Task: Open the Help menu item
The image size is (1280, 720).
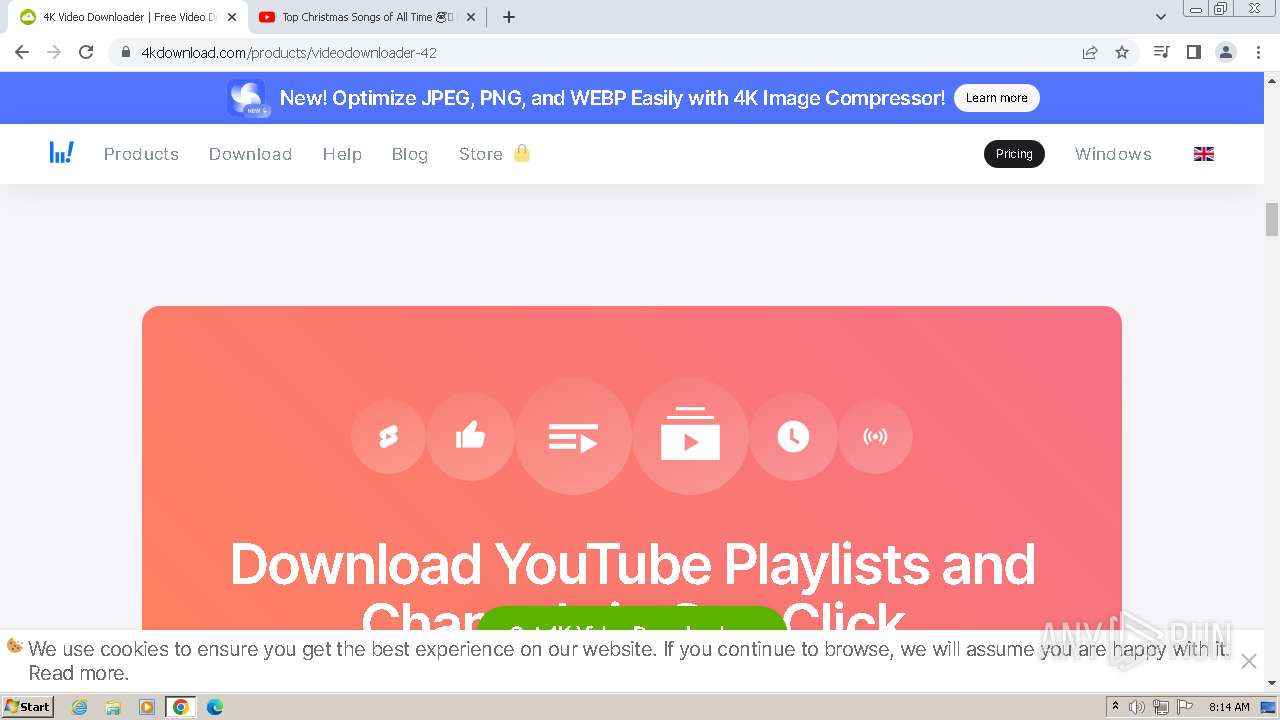Action: click(342, 154)
